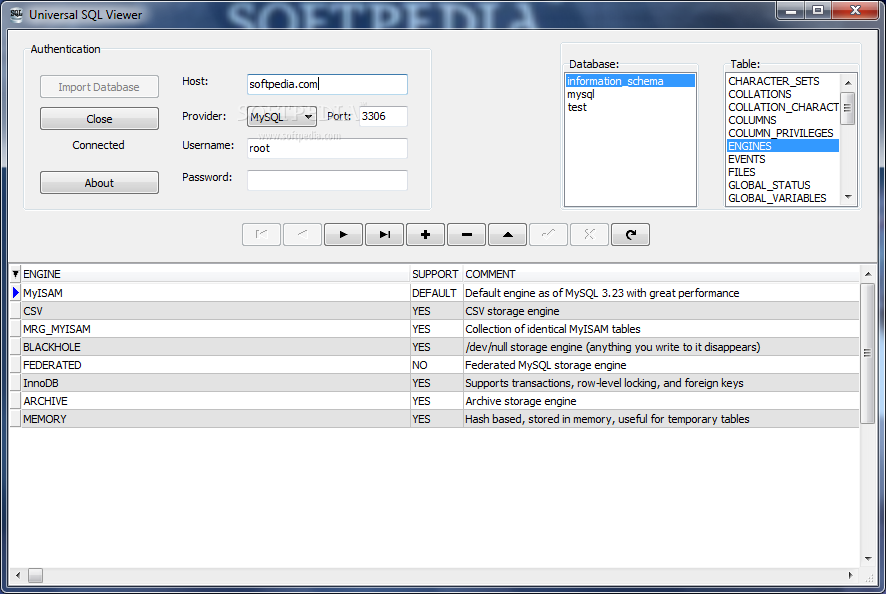Select the FEDERATED engine cell
Viewport: 886px width, 594px height.
(x=215, y=365)
